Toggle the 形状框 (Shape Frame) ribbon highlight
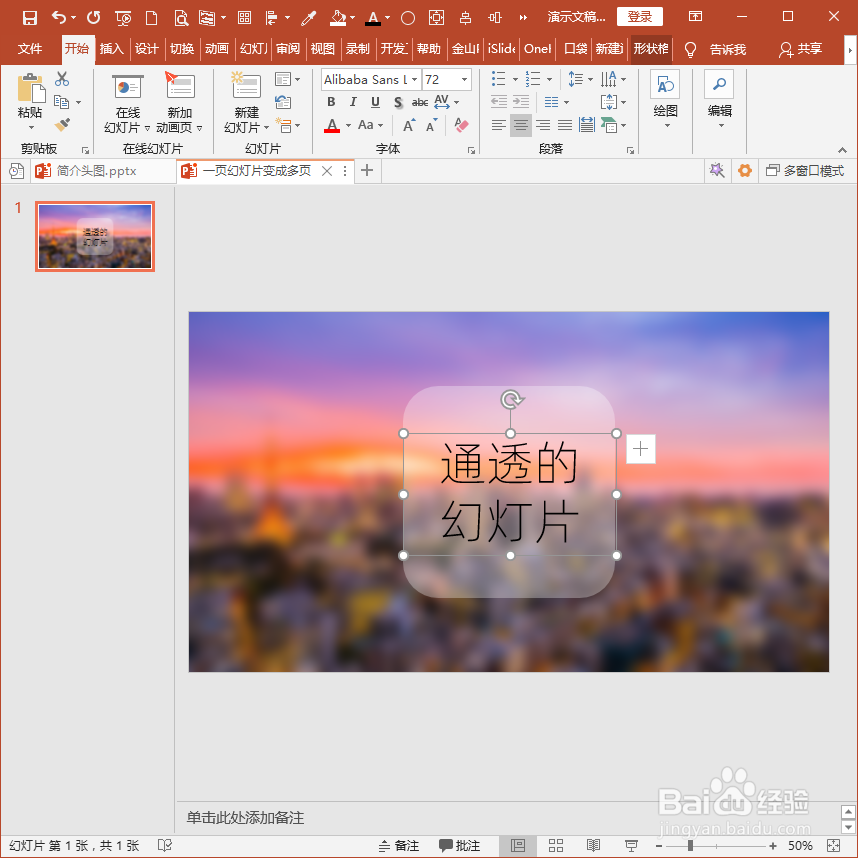The width and height of the screenshot is (858, 858). click(651, 48)
